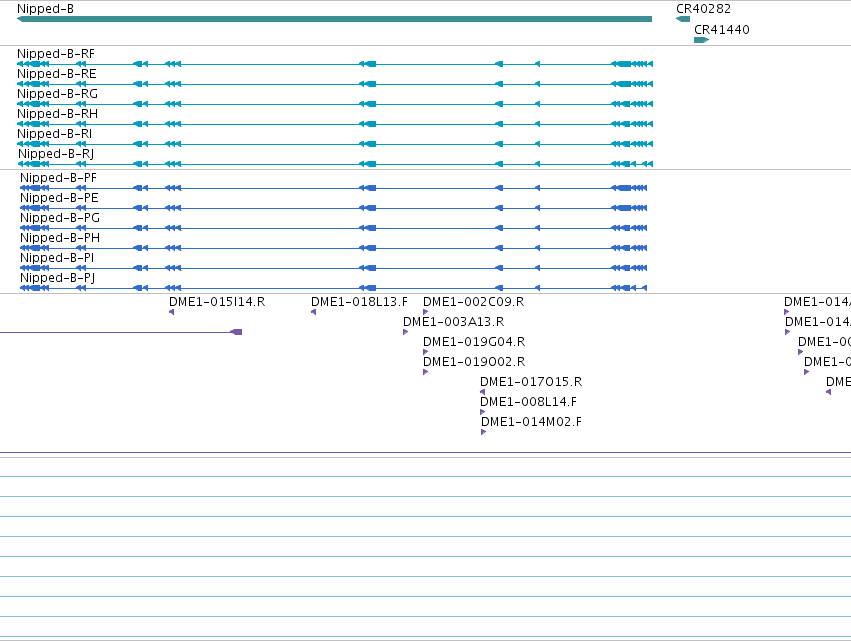Click the arrow marker under DME1-019G04.R
This screenshot has height=641, width=851.
point(426,352)
